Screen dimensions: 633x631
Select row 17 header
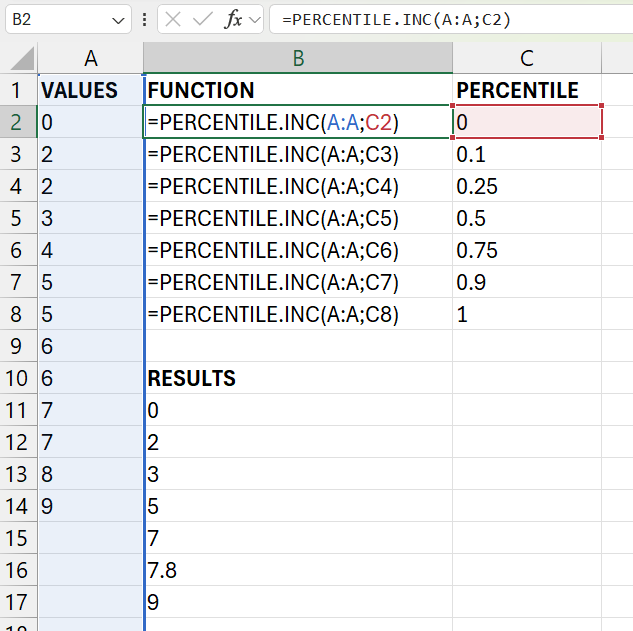pos(18,602)
